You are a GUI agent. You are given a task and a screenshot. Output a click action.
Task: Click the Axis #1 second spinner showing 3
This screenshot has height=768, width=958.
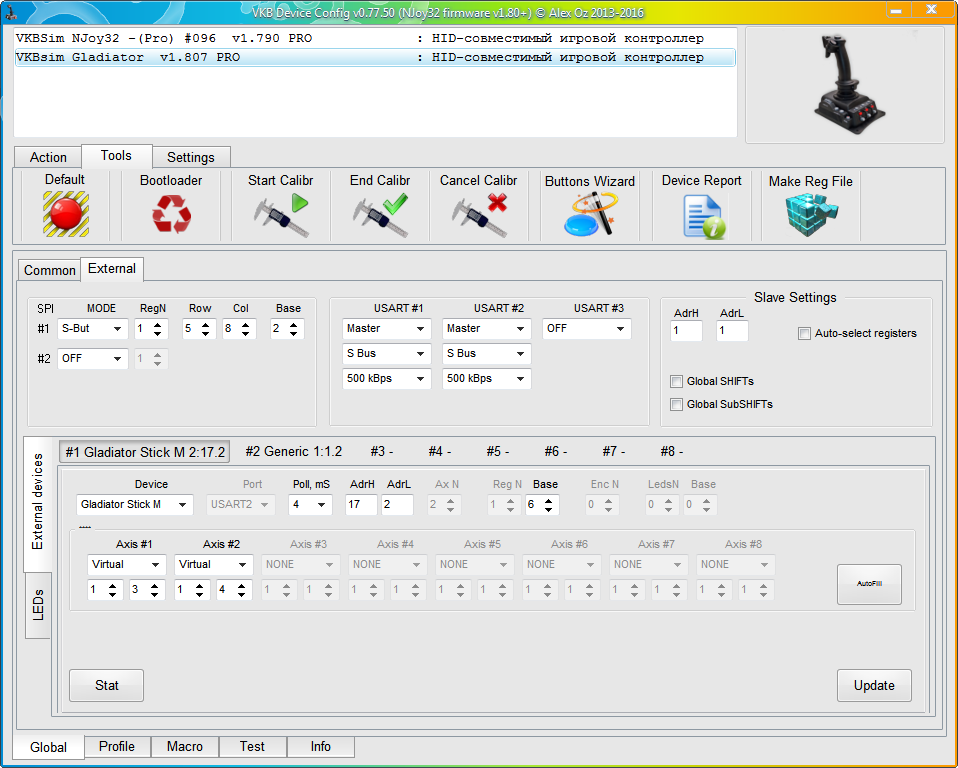pyautogui.click(x=147, y=590)
